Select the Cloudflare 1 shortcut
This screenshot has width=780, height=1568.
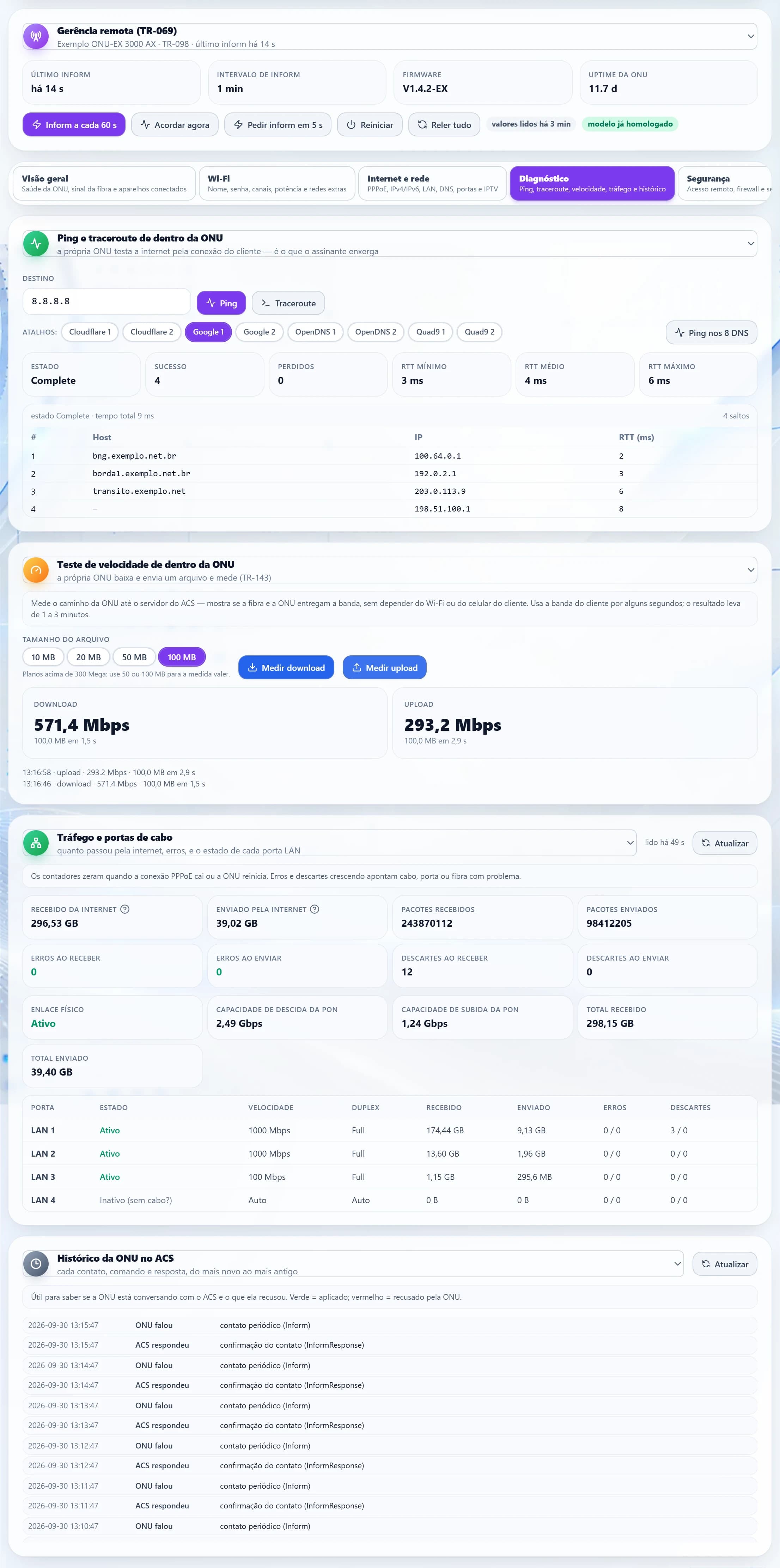click(90, 332)
